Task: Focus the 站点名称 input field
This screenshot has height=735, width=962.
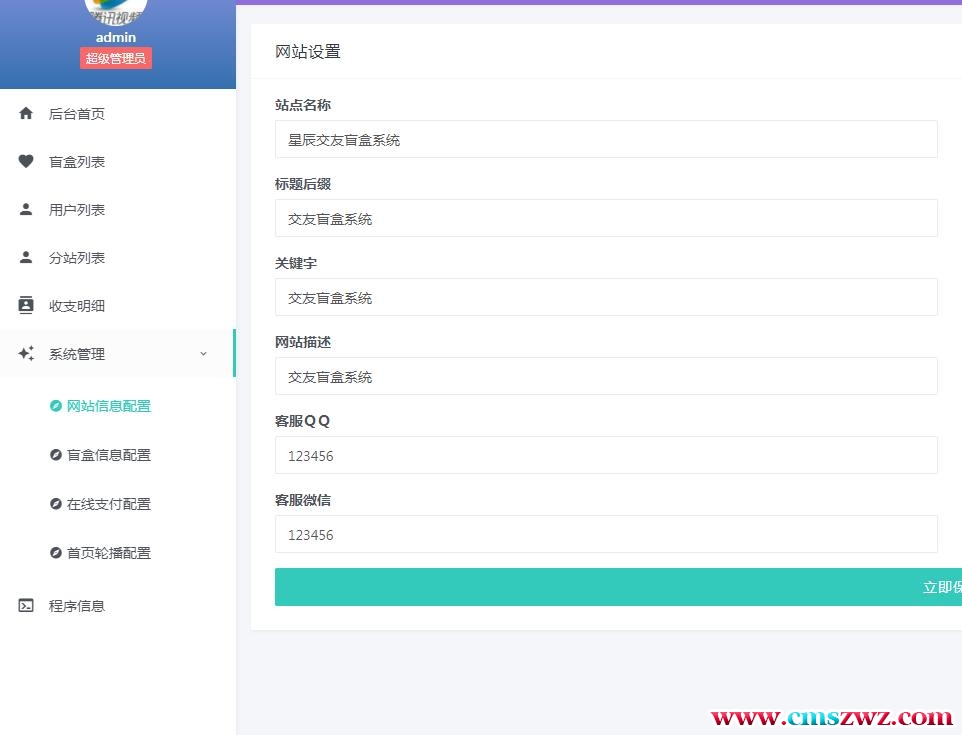Action: [606, 140]
